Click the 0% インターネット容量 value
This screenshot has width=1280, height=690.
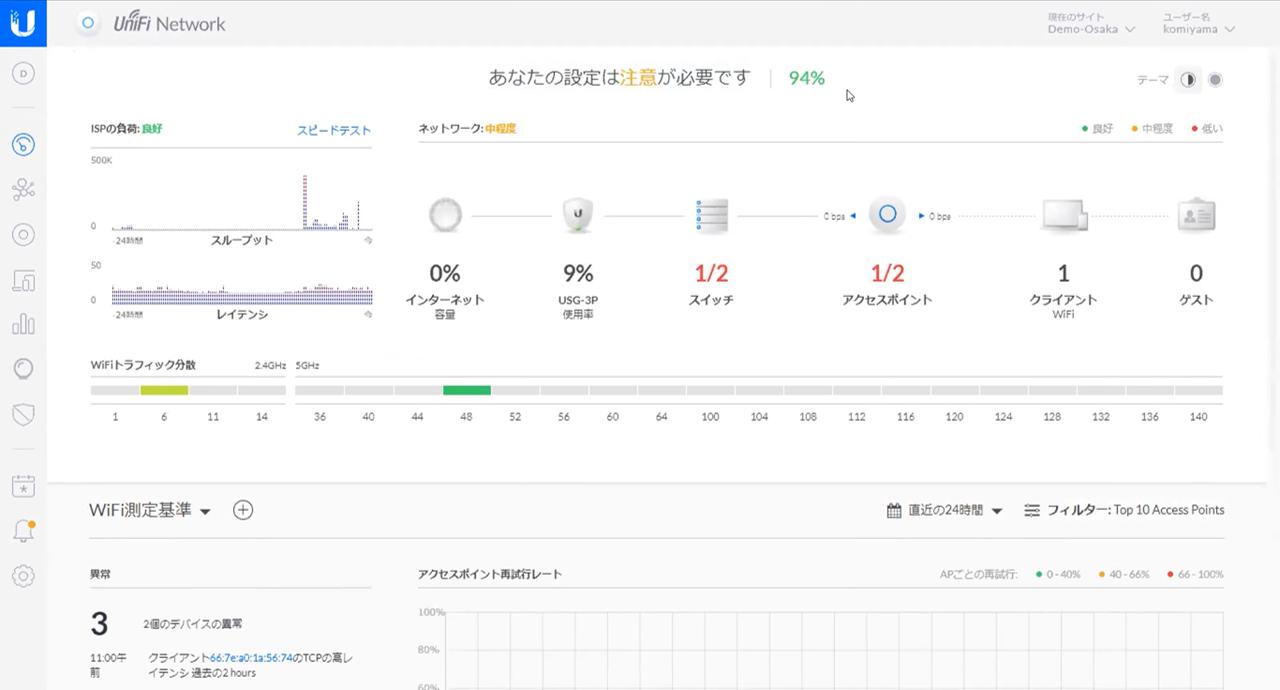pyautogui.click(x=445, y=273)
